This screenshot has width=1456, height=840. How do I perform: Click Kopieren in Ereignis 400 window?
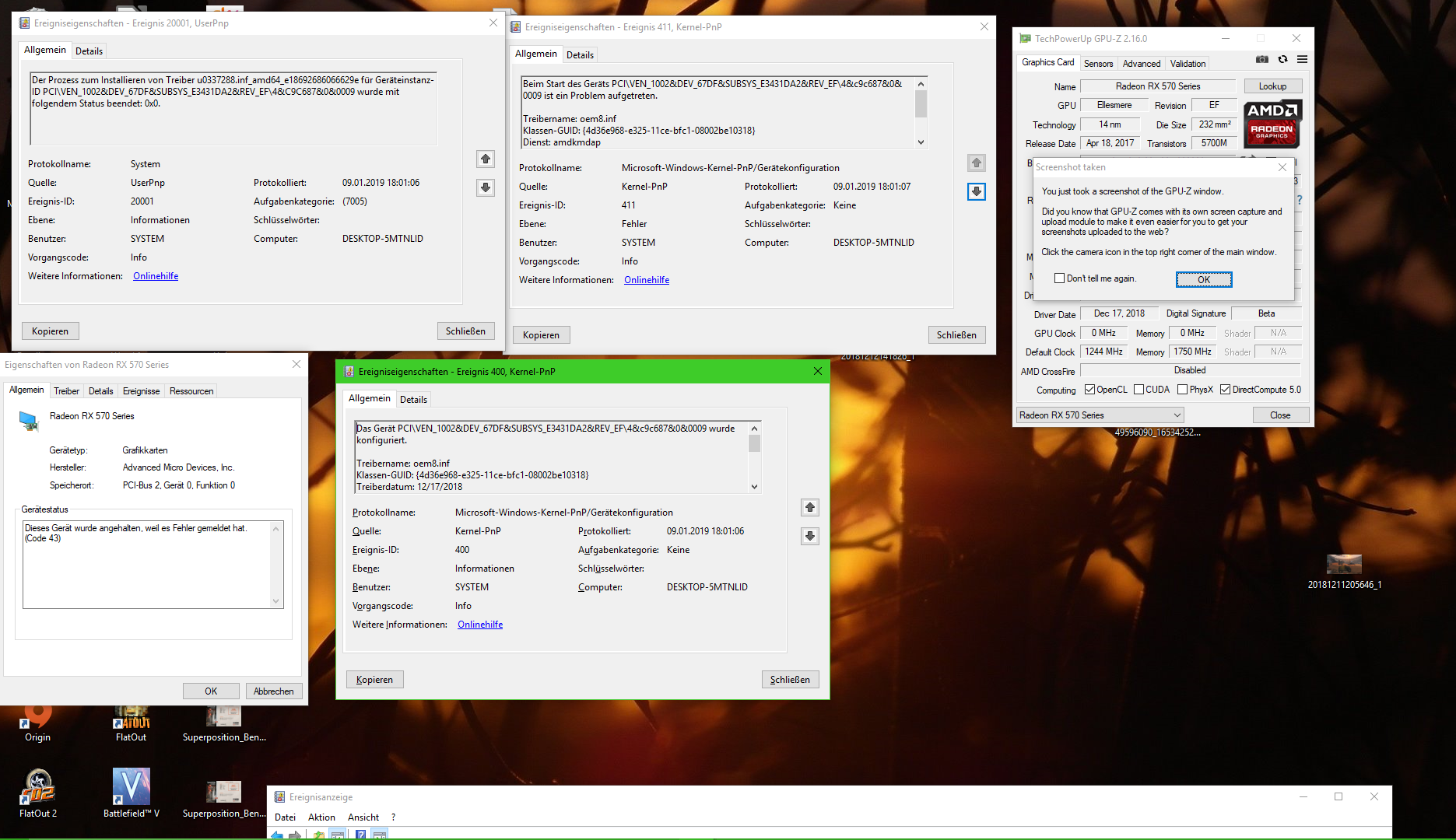click(374, 680)
